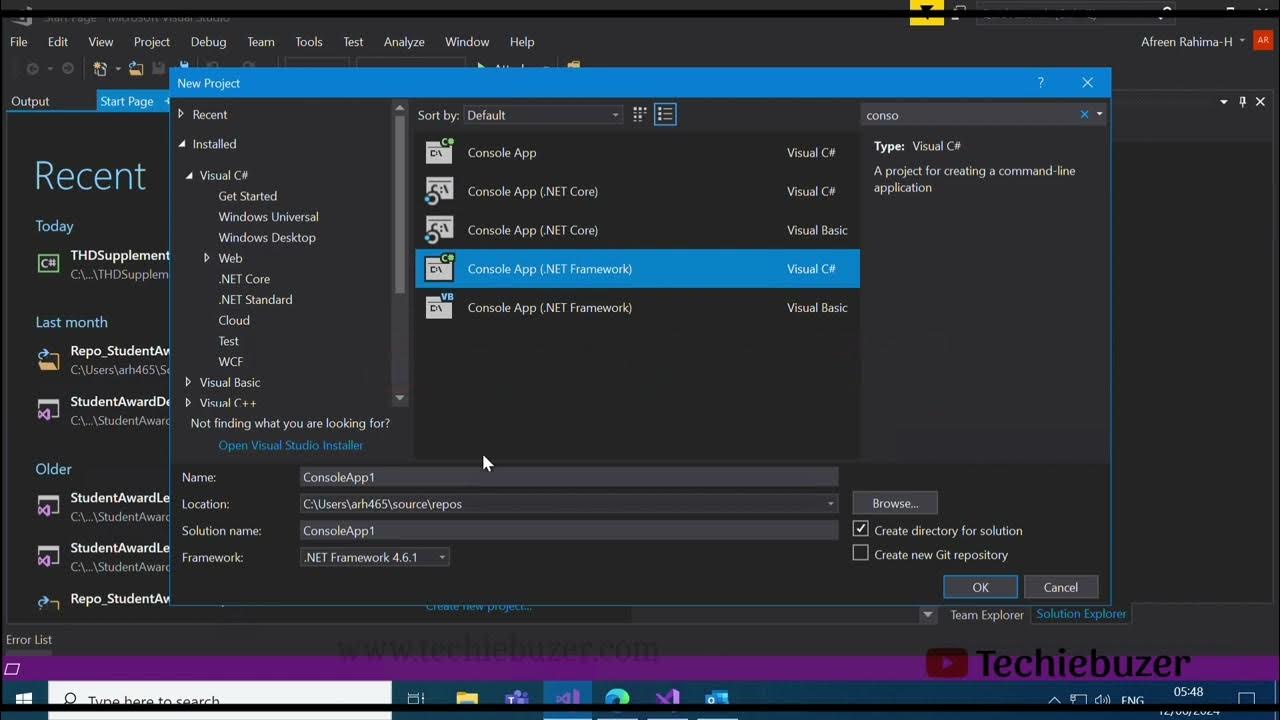
Task: Open the Analyze menu
Action: (404, 42)
